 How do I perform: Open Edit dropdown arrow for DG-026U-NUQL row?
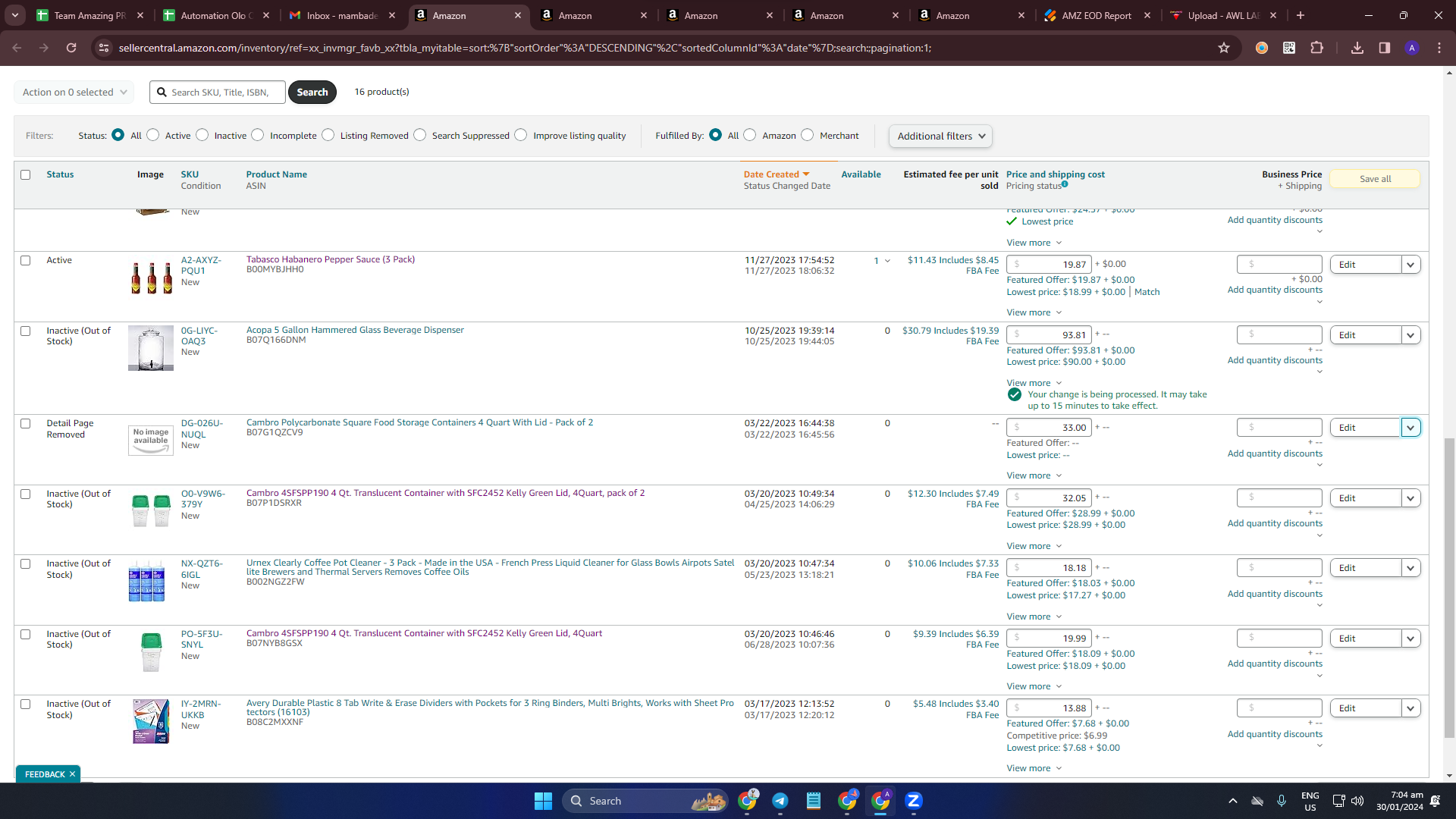point(1410,428)
